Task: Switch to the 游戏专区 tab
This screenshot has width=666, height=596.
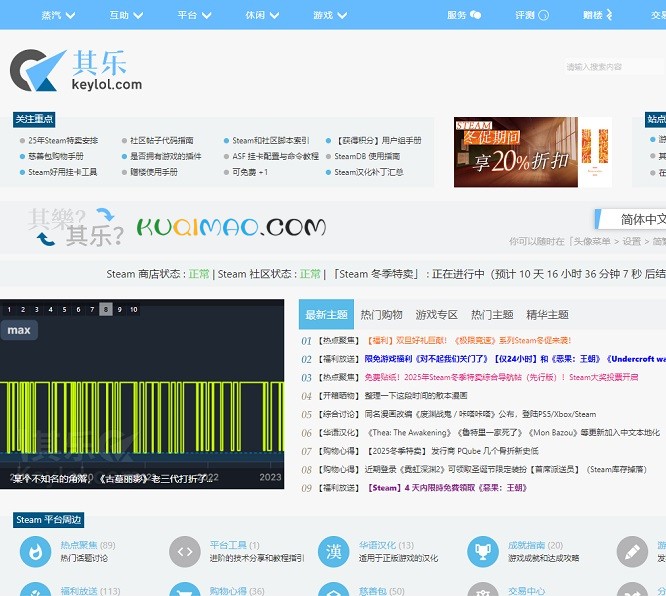Action: pos(437,315)
